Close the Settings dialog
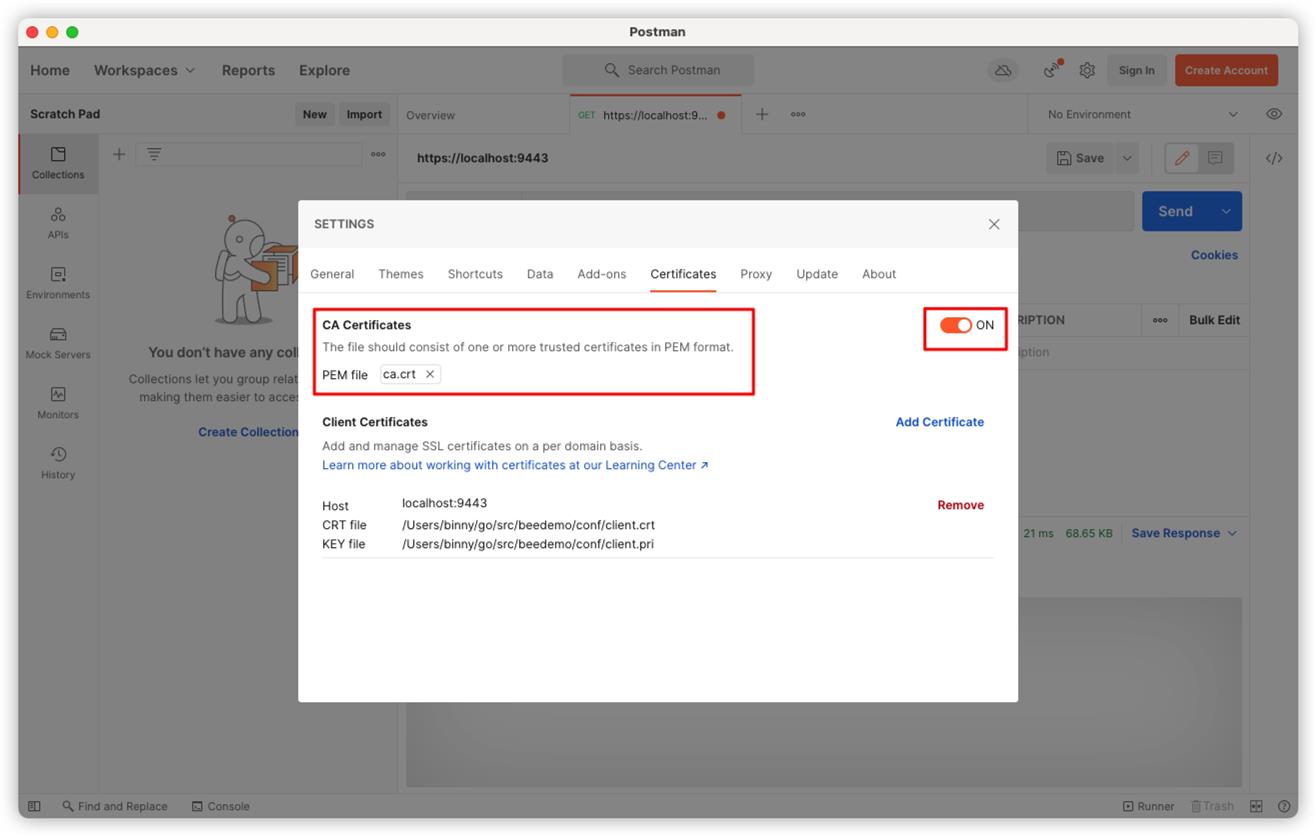This screenshot has height=836, width=1316. coord(994,224)
